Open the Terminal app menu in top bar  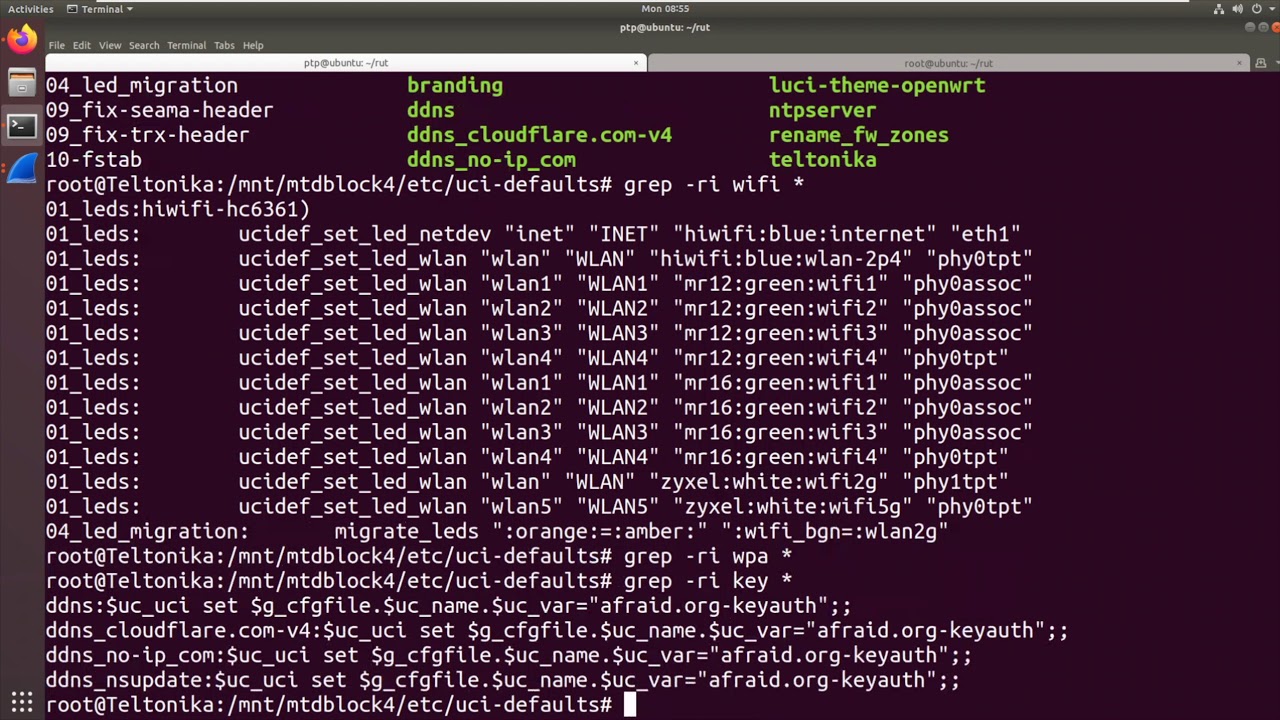[x=100, y=9]
